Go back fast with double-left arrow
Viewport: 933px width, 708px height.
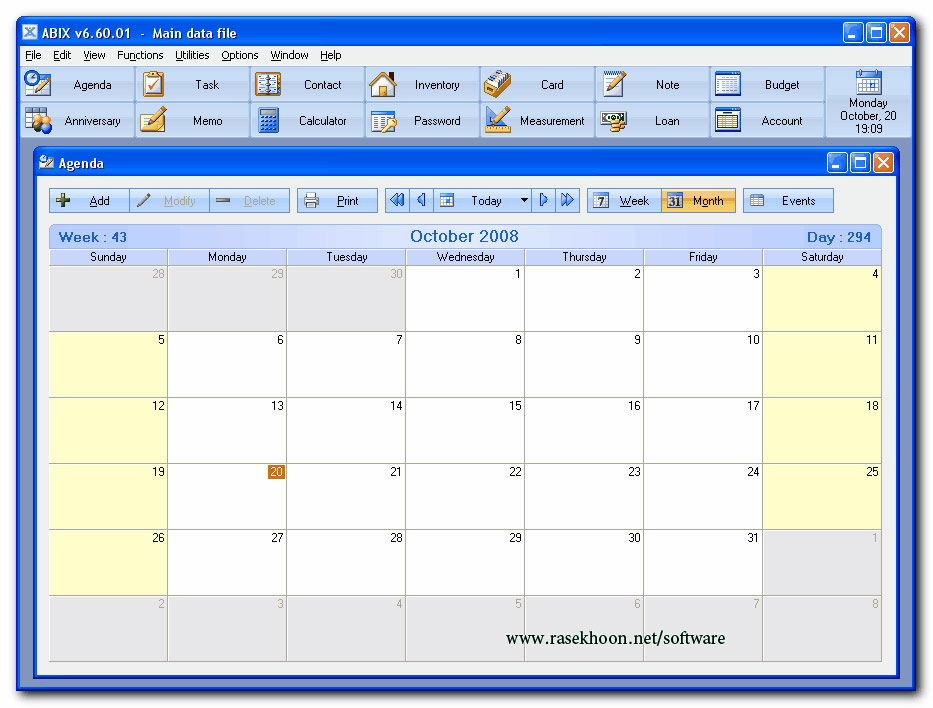[397, 201]
